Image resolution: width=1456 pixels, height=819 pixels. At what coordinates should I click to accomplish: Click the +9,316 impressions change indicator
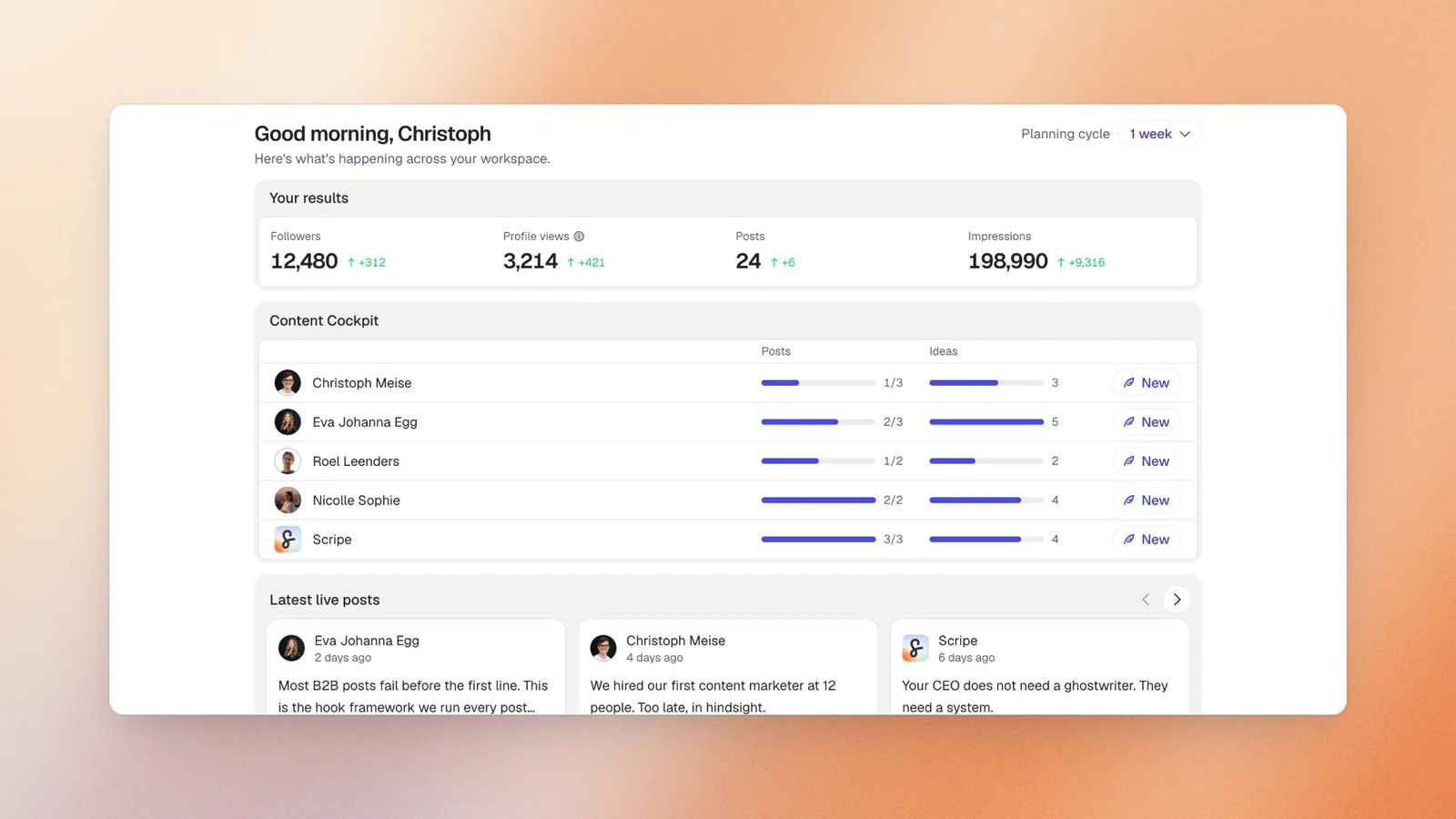(x=1081, y=263)
